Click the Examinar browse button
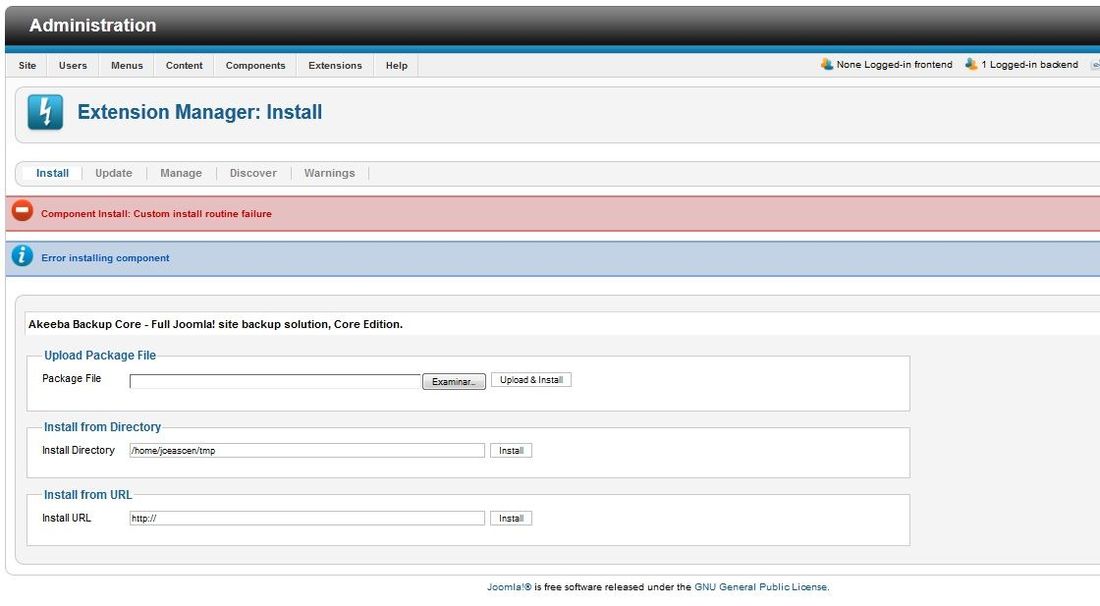Viewport: 1100px width, 606px height. 454,382
